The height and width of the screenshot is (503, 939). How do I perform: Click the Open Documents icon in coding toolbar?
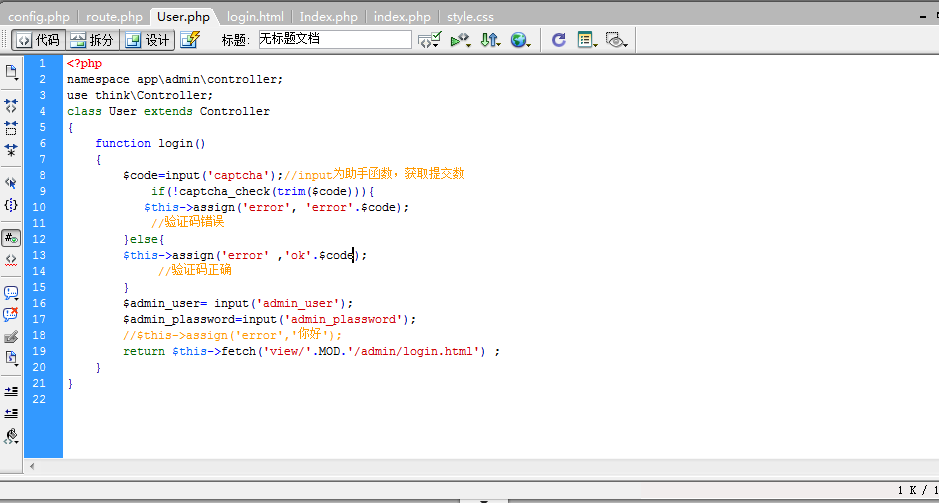pos(11,72)
